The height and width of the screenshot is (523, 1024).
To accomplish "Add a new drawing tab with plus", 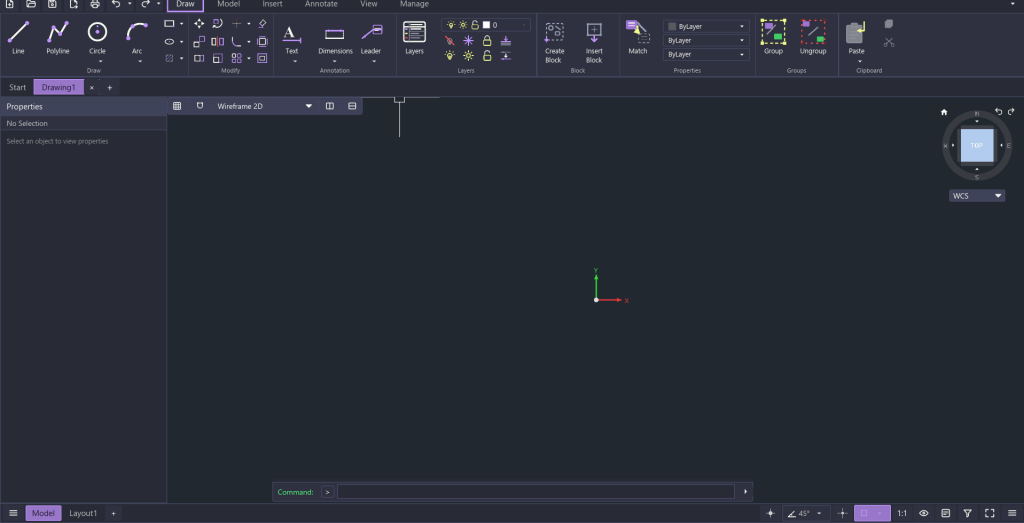I will pyautogui.click(x=110, y=87).
